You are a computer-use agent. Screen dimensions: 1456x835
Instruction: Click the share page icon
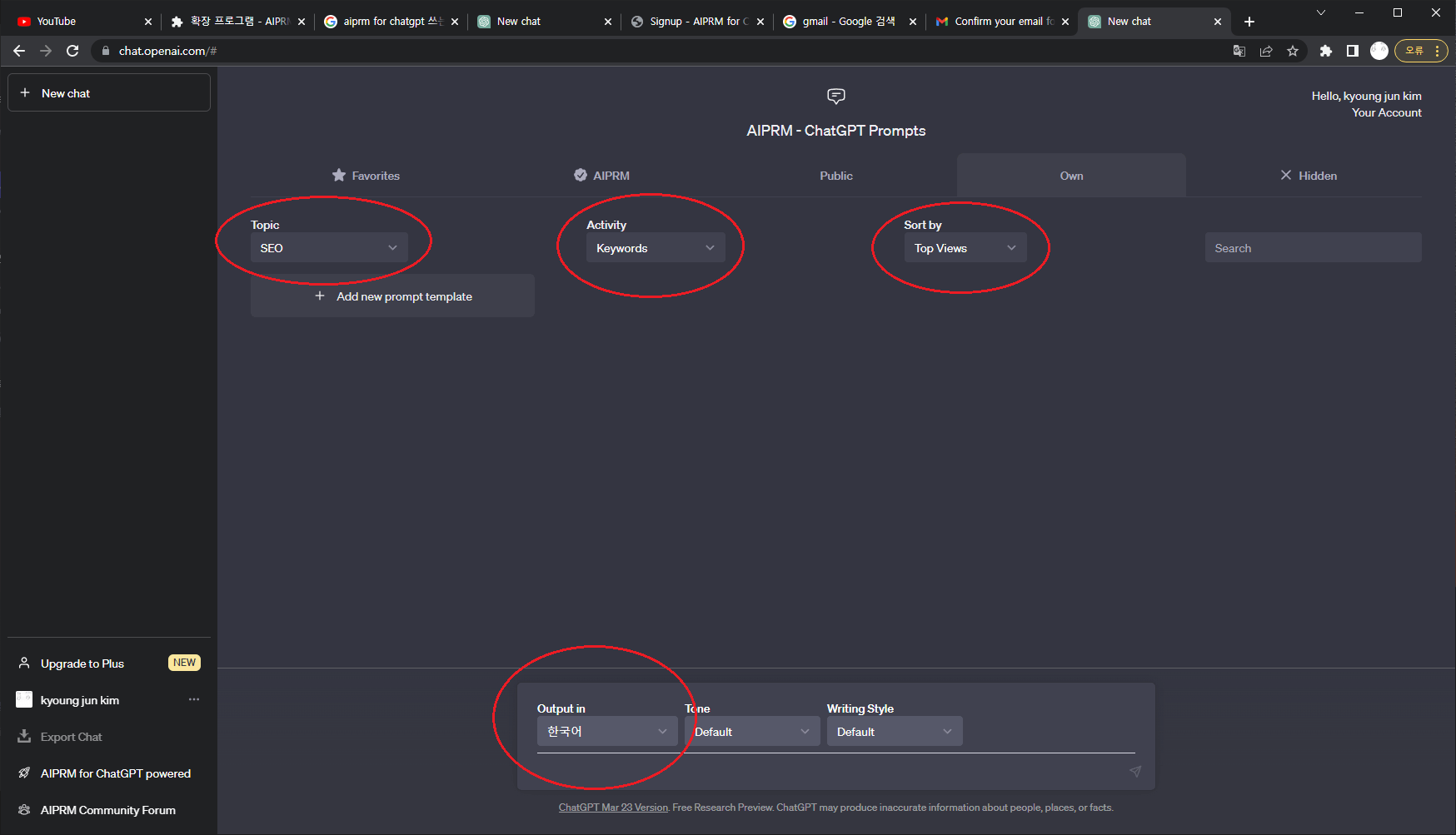click(x=1266, y=51)
